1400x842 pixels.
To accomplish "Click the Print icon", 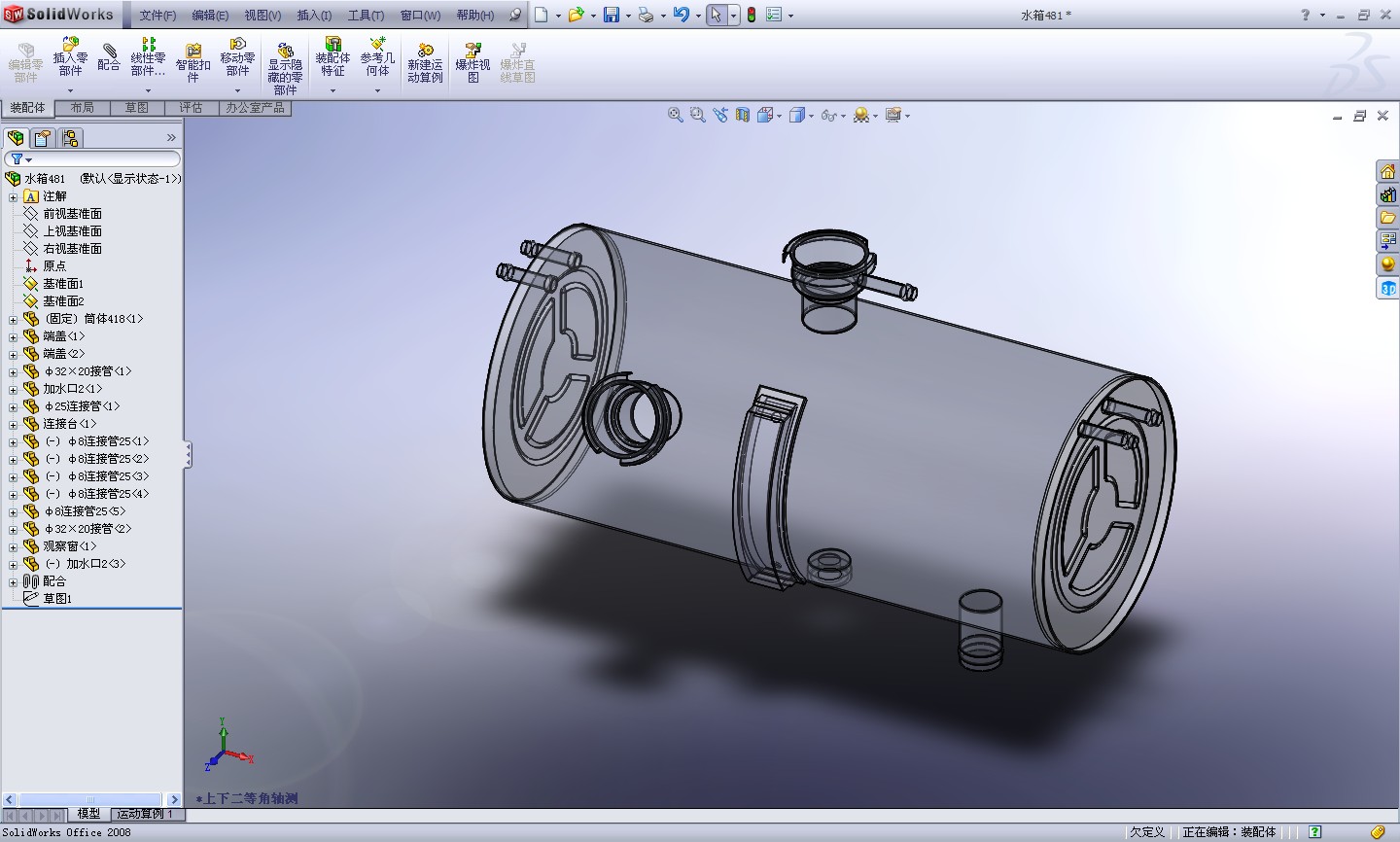I will pyautogui.click(x=646, y=15).
